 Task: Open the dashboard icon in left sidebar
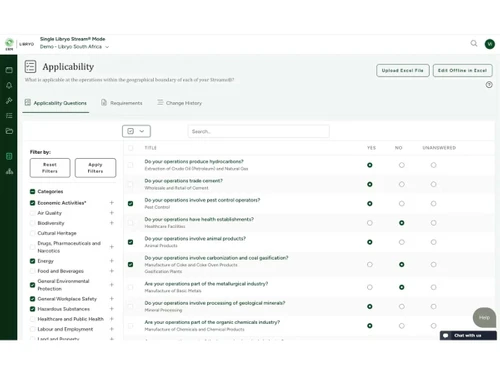(9, 70)
